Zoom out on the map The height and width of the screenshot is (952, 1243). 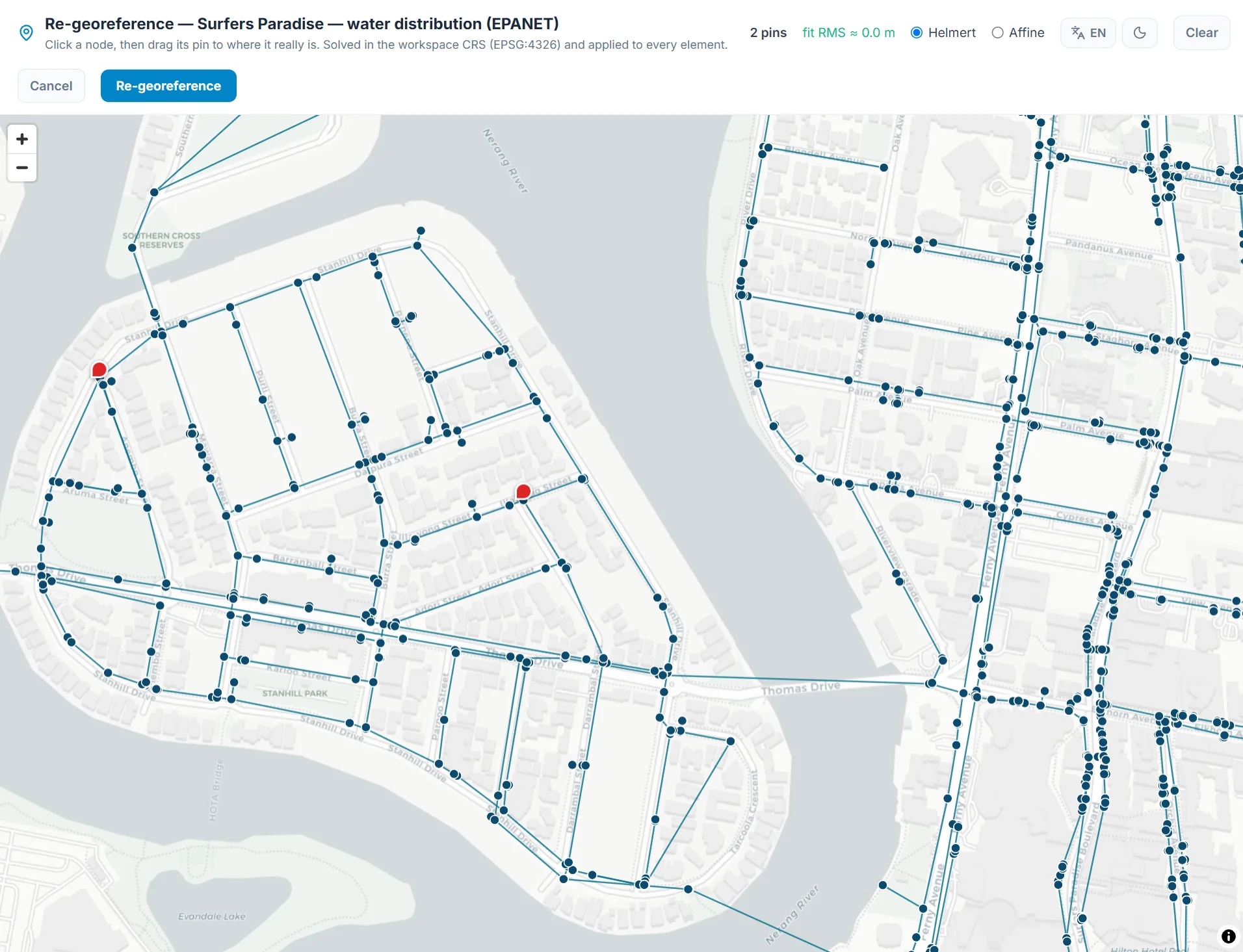coord(22,168)
